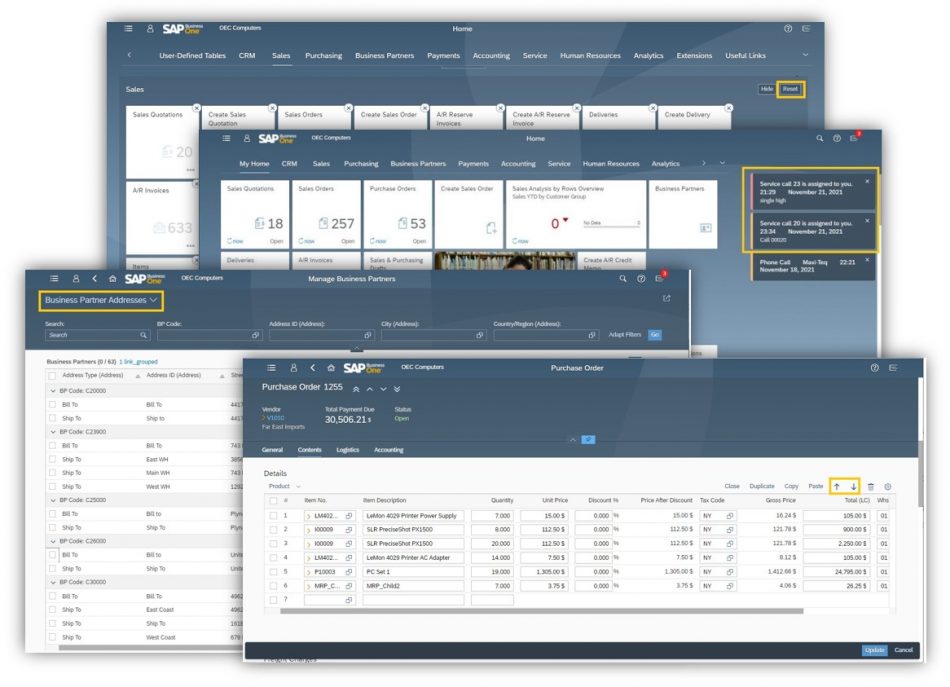Screen dimensions: 950x687
Task: Check row 4 LeMon 4029 Printer AC Adapter
Action: (273, 558)
